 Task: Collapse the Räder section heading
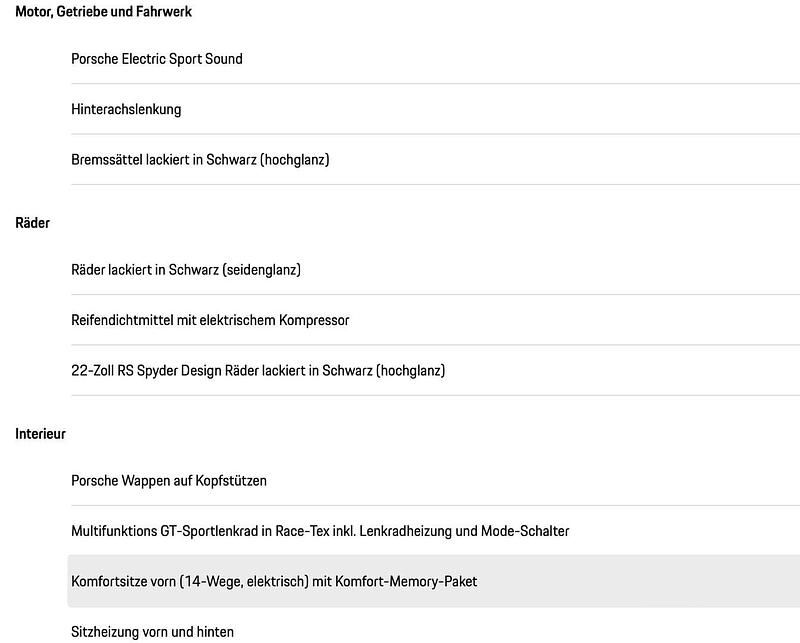pos(33,223)
